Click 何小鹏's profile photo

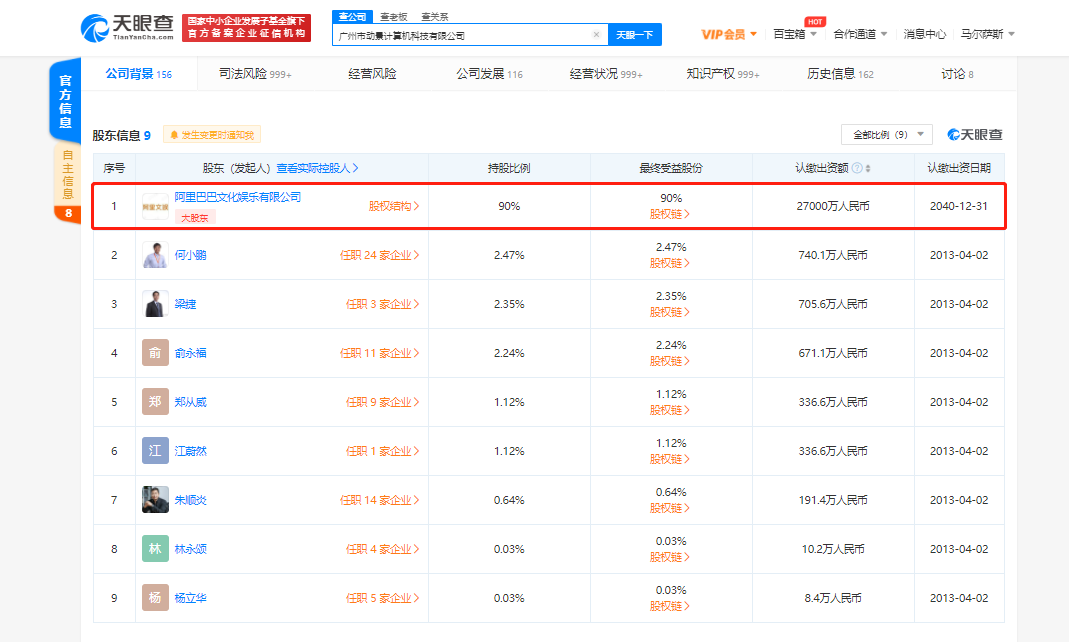155,254
